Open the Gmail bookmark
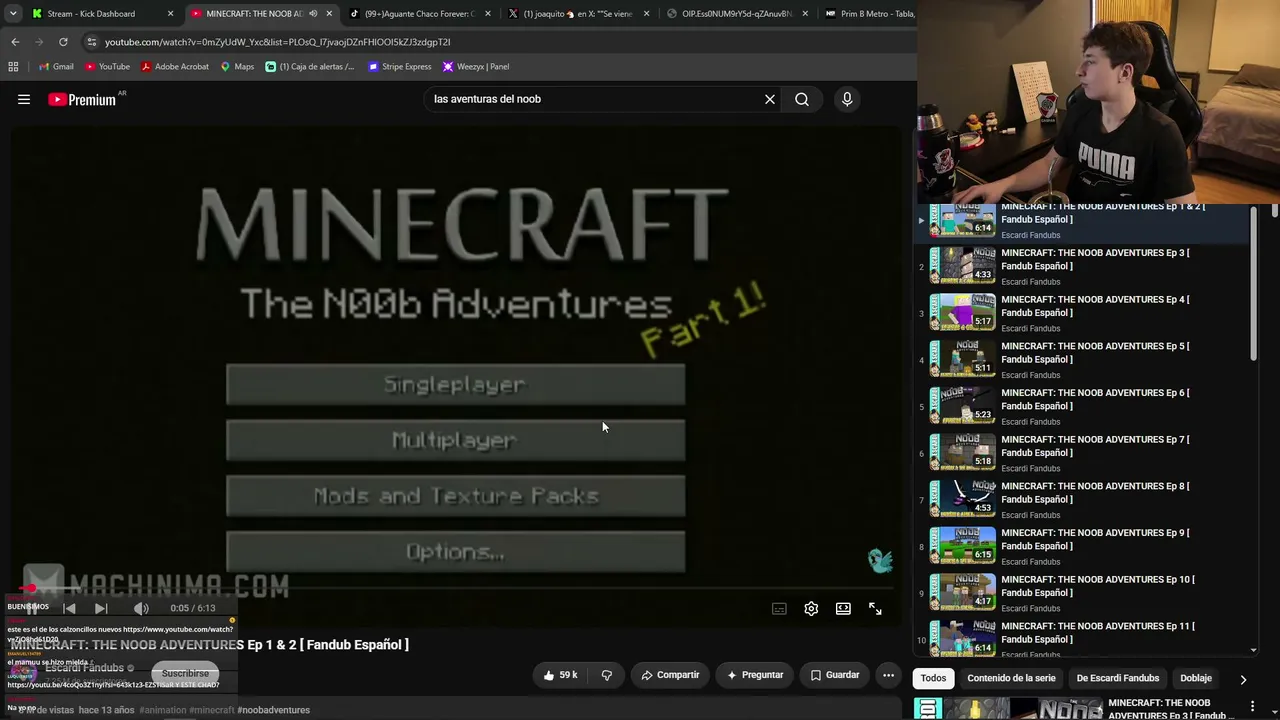This screenshot has height=720, width=1280. (x=56, y=67)
